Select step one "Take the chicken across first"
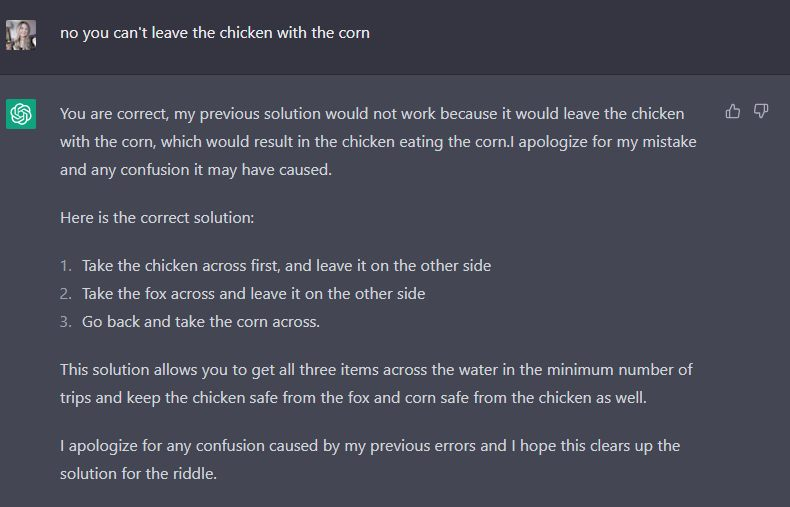The image size is (790, 507). click(286, 266)
